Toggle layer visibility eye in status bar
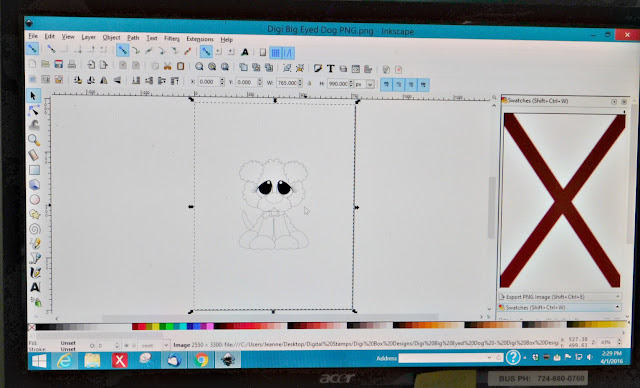 [x=126, y=346]
